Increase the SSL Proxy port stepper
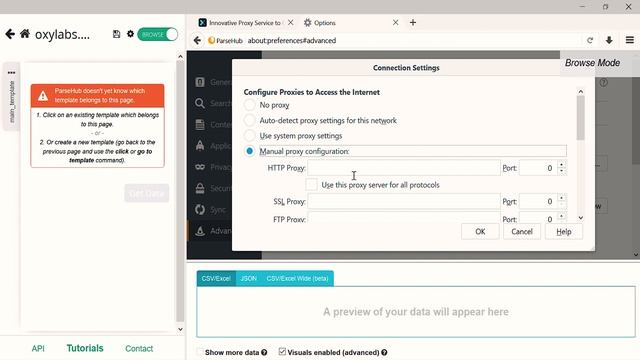Screen dimensions: 640x360 (562, 198)
